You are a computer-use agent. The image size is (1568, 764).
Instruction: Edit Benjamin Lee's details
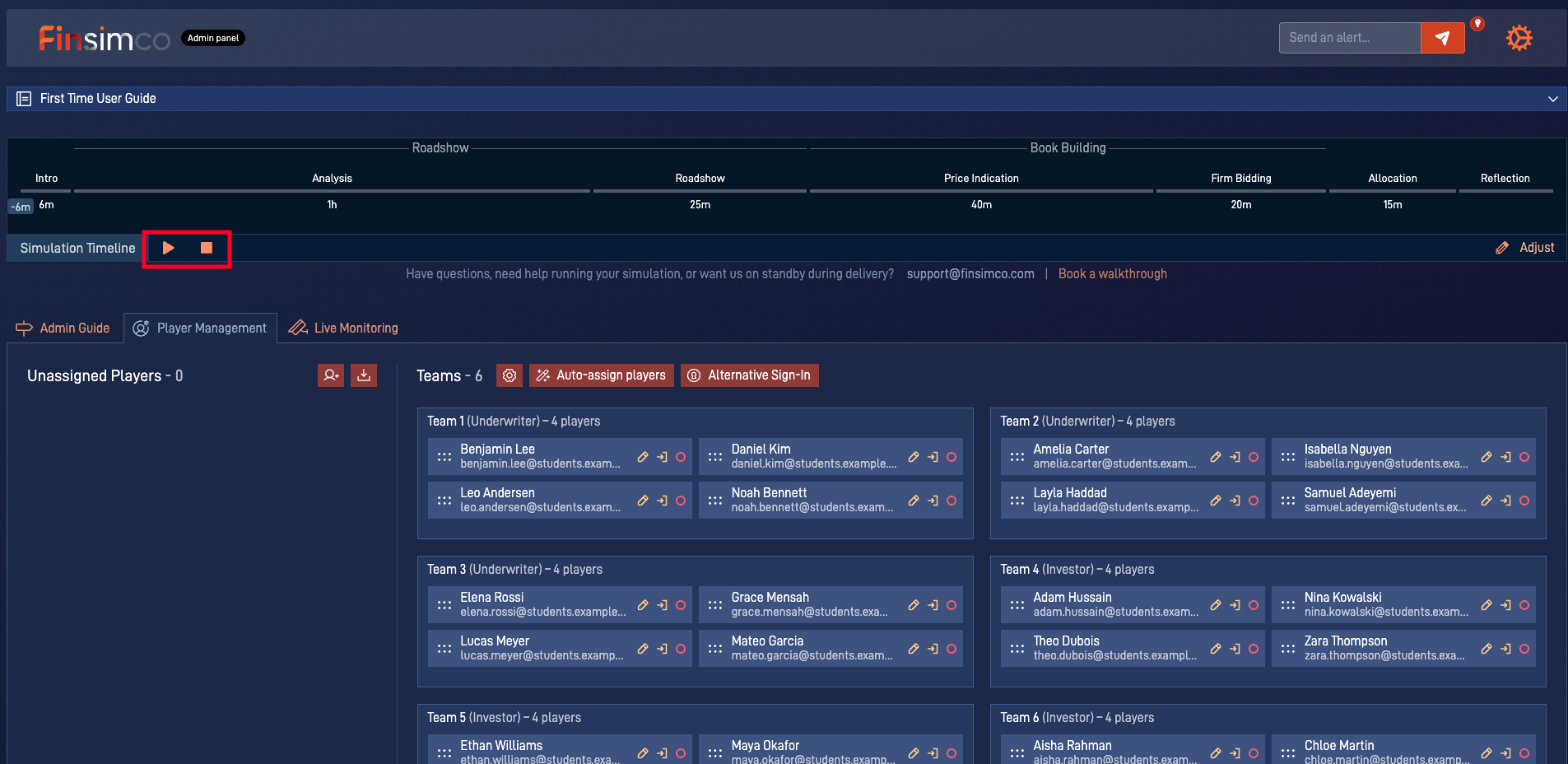tap(643, 457)
